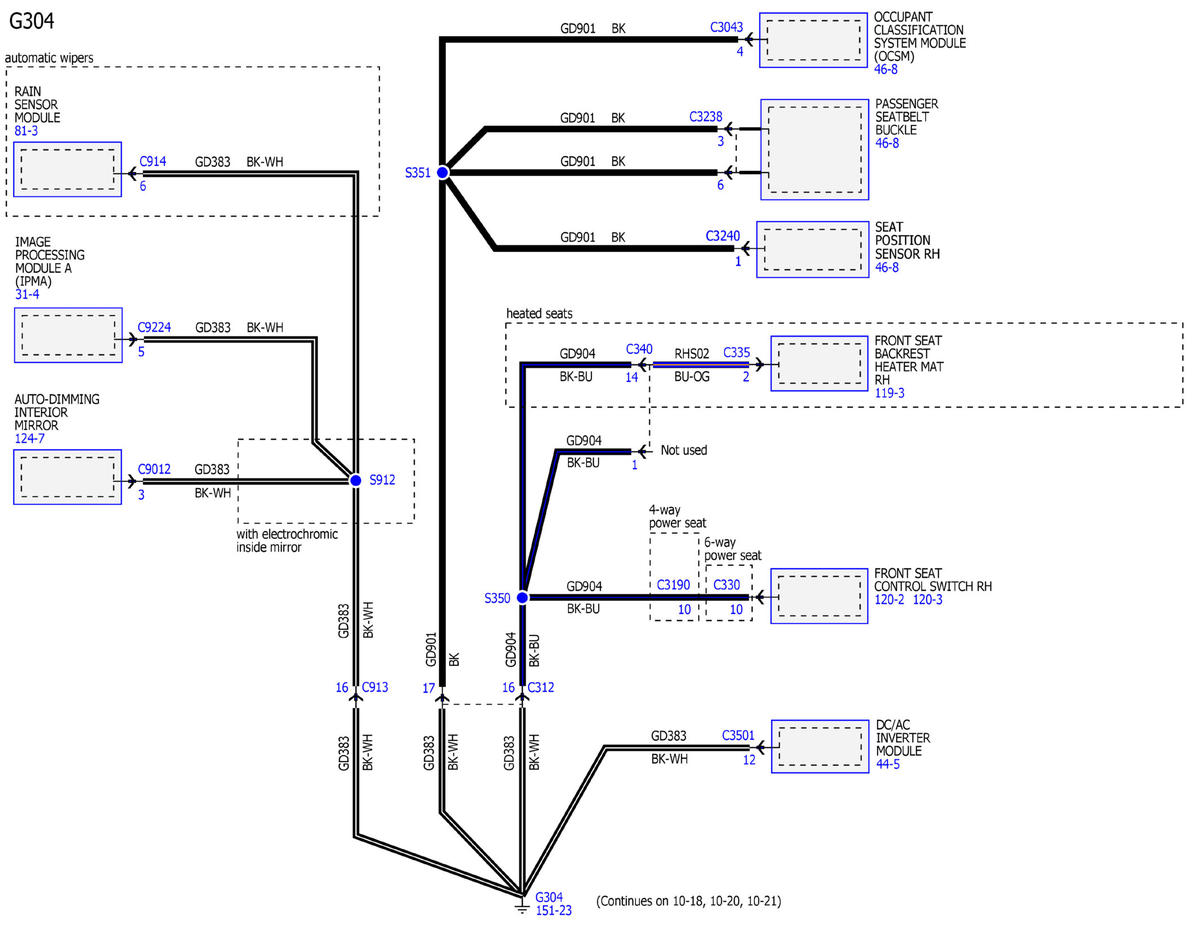This screenshot has height=927, width=1200.
Task: Select the S350 splice junction dot
Action: [521, 597]
